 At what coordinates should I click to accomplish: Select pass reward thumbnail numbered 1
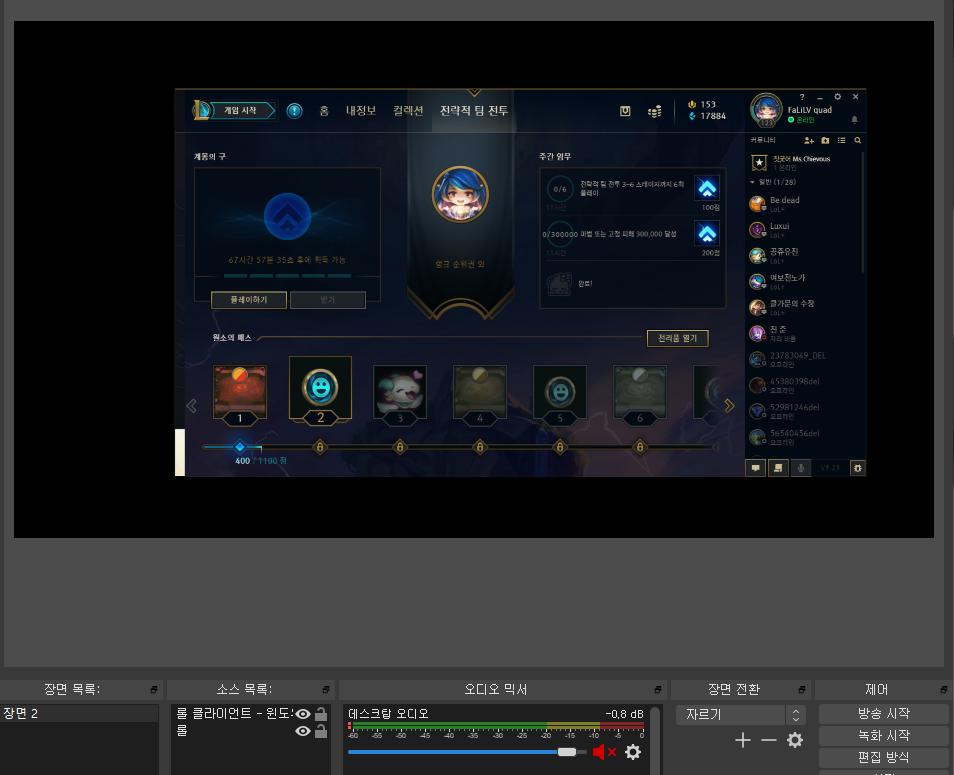(x=240, y=394)
